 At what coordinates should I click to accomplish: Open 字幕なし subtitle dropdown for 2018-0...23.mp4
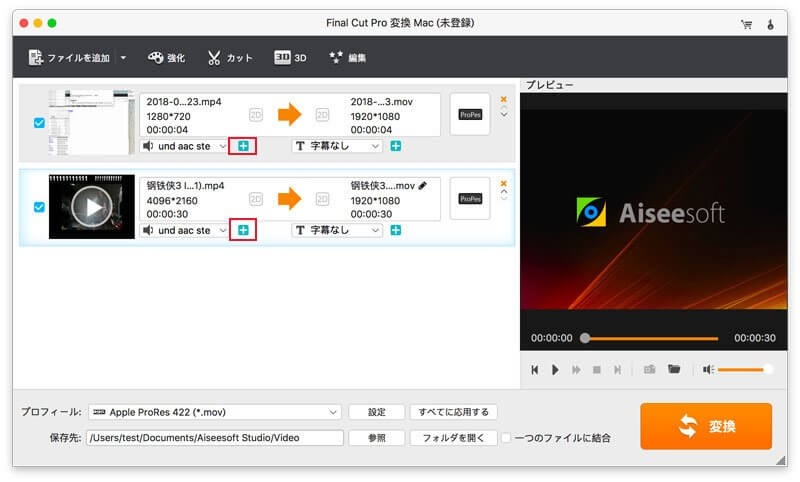point(337,146)
